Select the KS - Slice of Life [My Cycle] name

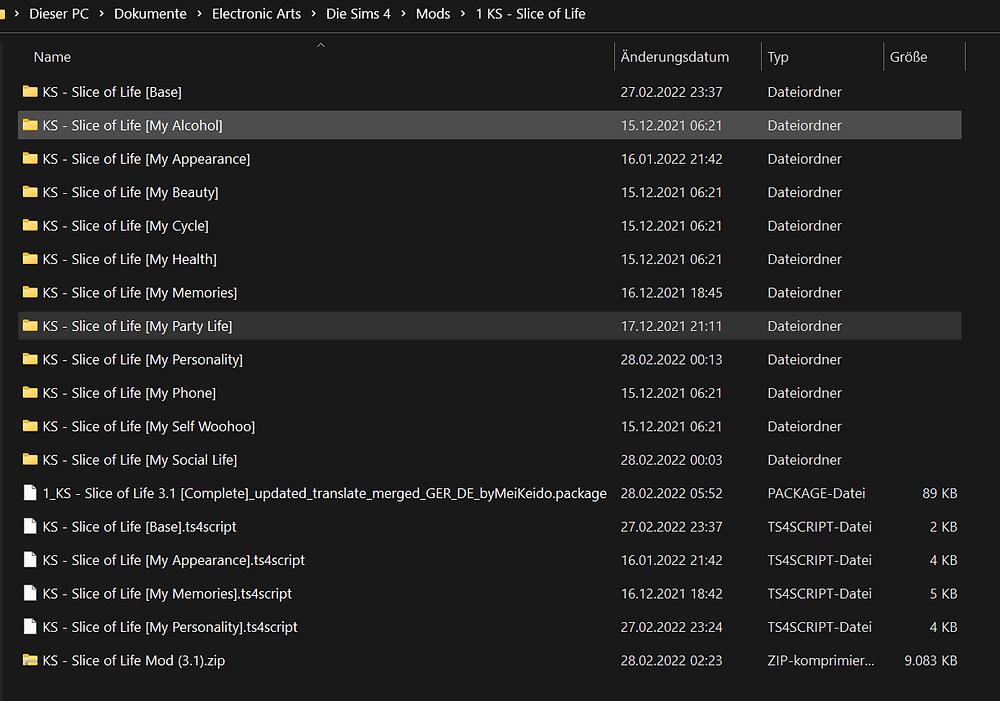(126, 226)
